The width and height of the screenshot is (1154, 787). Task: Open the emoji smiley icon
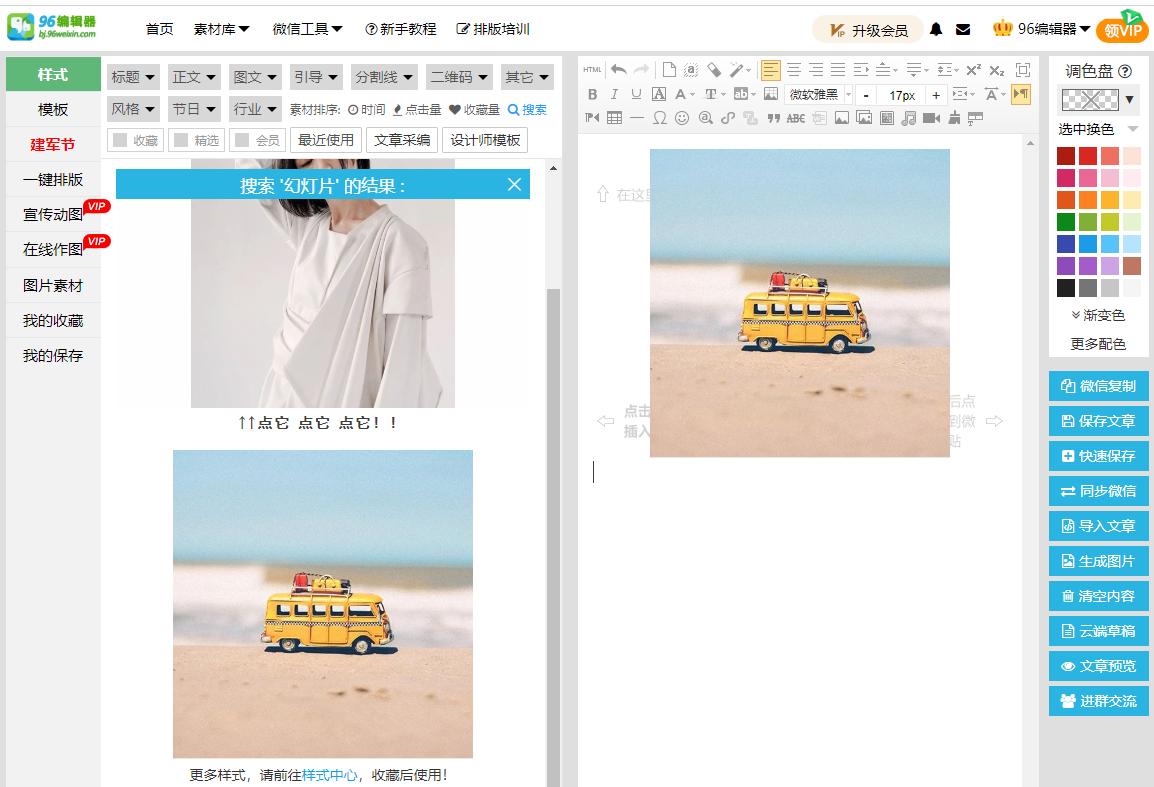[683, 118]
